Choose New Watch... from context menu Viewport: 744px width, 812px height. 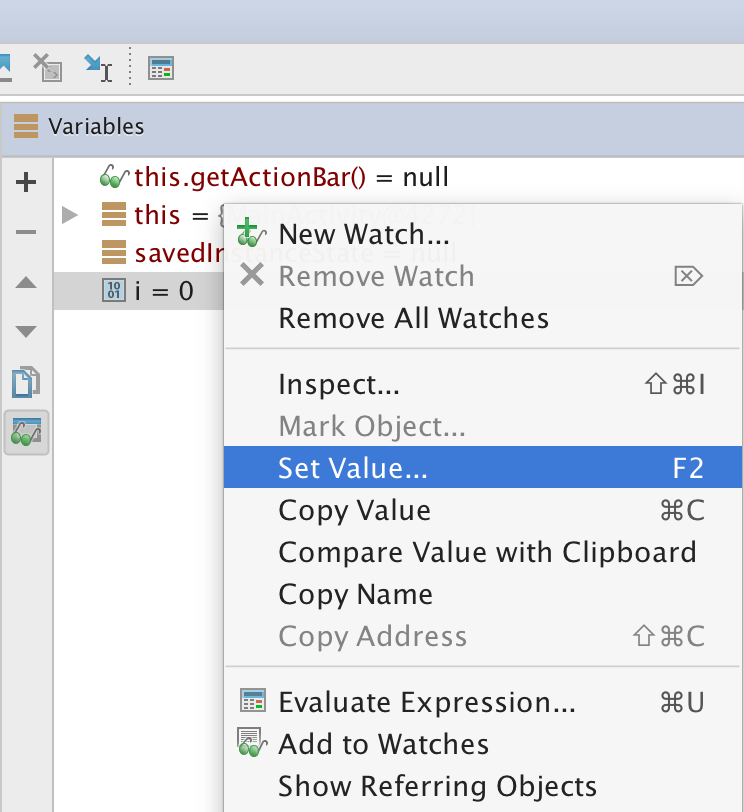tap(364, 234)
